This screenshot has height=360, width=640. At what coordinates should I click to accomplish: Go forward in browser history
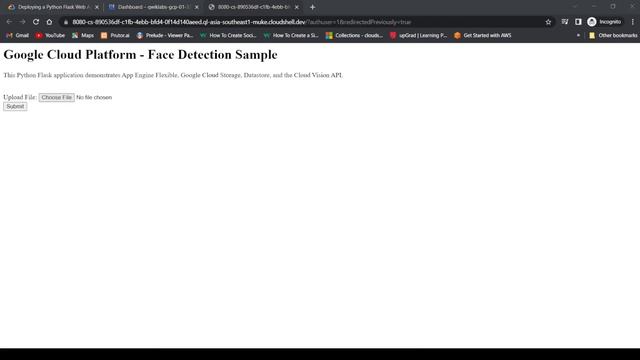tap(22, 22)
